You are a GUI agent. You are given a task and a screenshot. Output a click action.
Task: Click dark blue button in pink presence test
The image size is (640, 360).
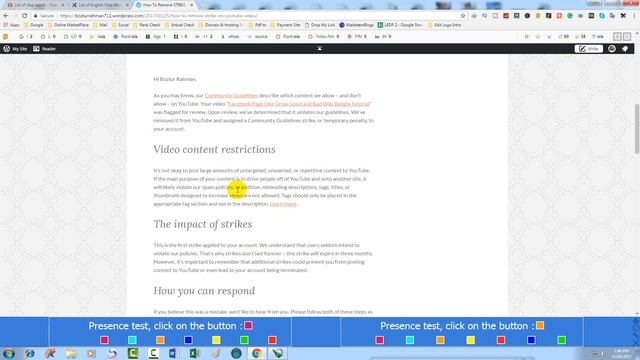coord(188,340)
